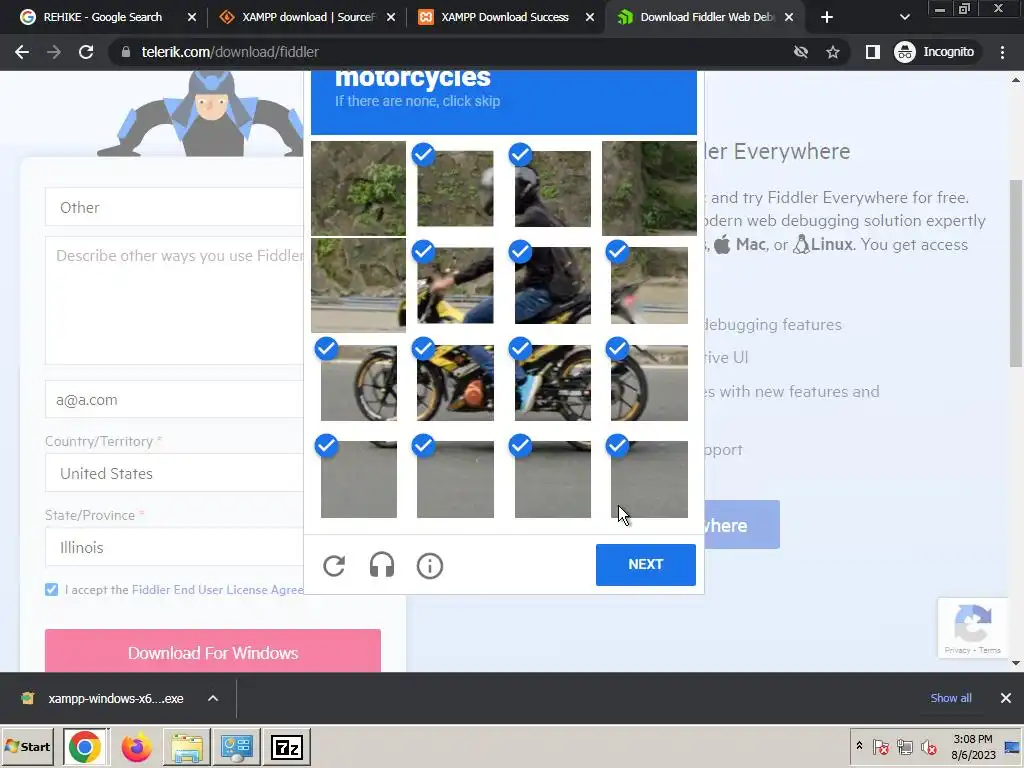The height and width of the screenshot is (768, 1024).
Task: Open reCAPTCHA Privacy link
Action: tap(957, 650)
